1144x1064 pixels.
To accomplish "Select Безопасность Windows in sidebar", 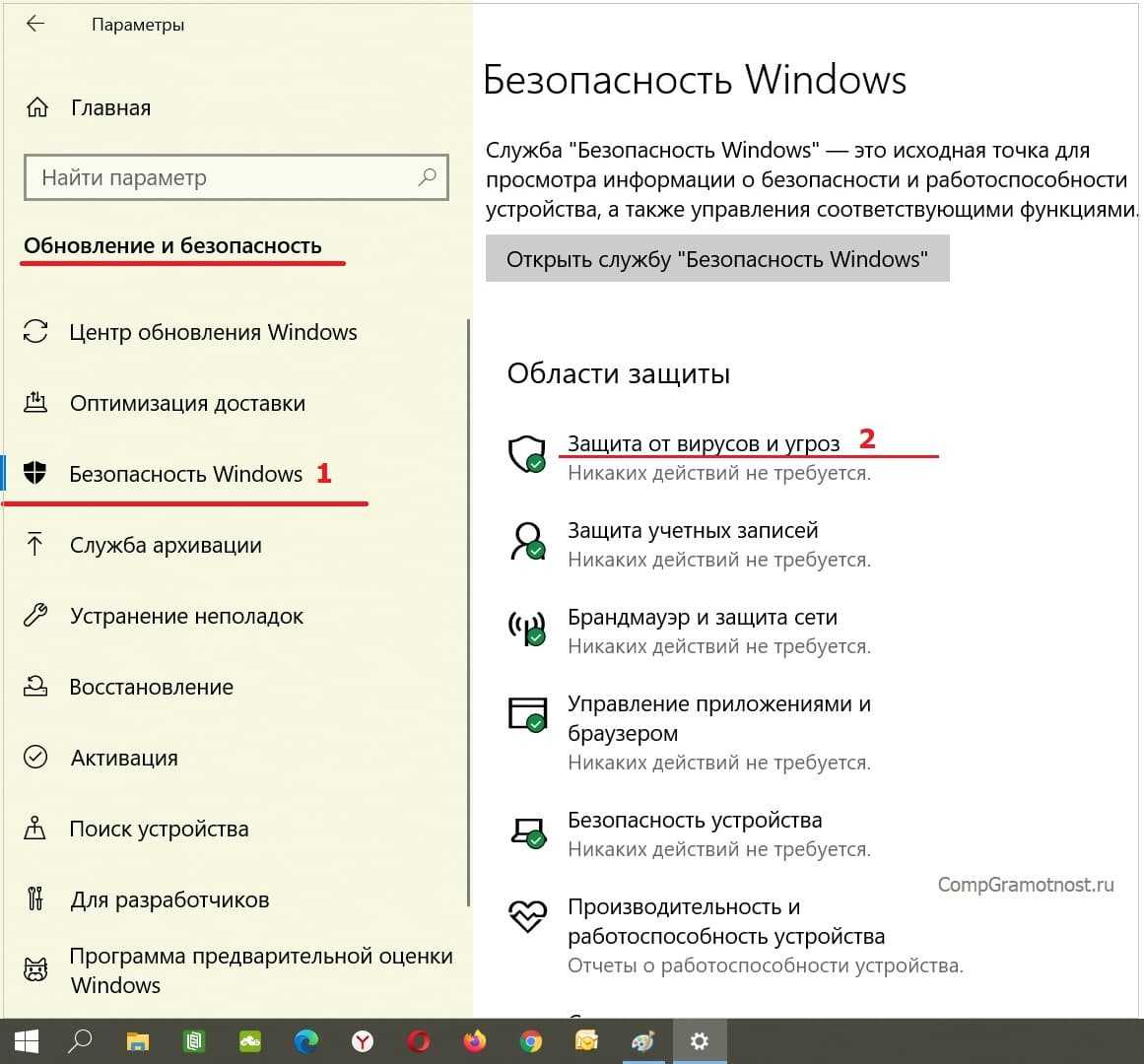I will click(x=185, y=475).
